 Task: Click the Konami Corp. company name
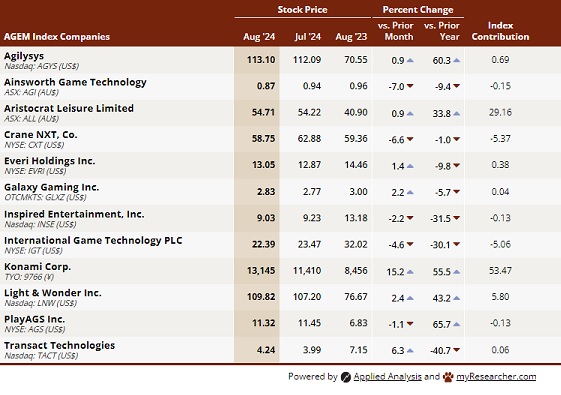point(38,267)
